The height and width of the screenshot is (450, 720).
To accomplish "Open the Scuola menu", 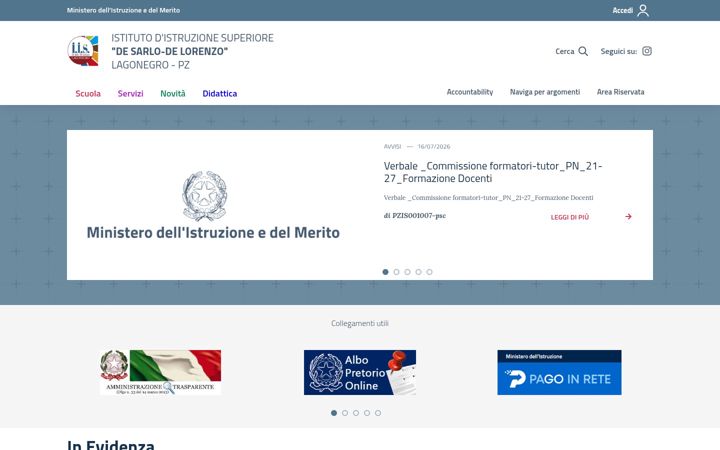I will pyautogui.click(x=88, y=93).
